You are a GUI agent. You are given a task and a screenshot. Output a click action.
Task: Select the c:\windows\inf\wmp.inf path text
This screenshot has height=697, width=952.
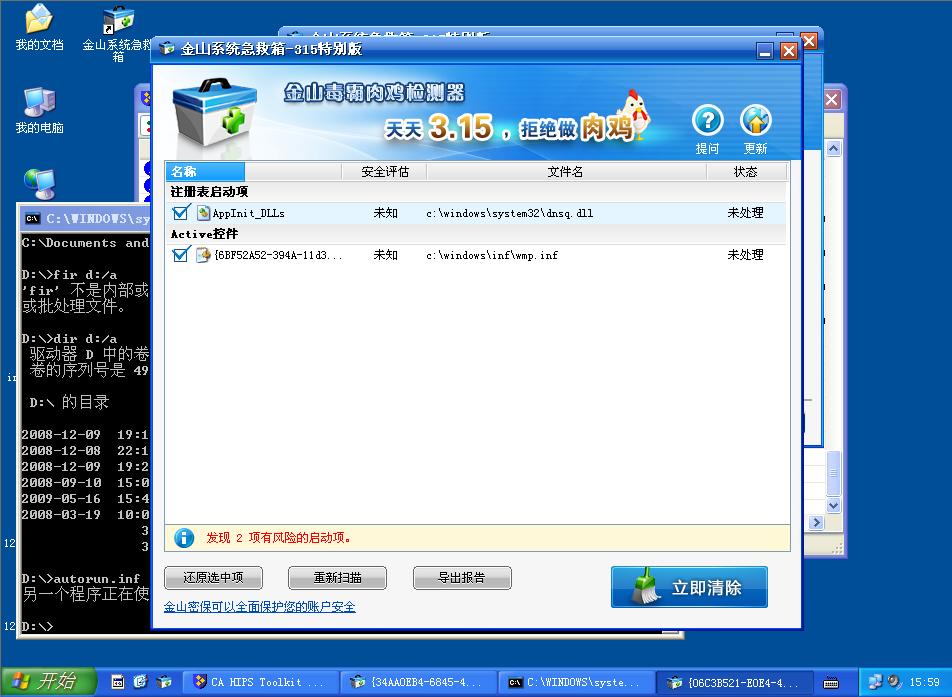[x=492, y=255]
